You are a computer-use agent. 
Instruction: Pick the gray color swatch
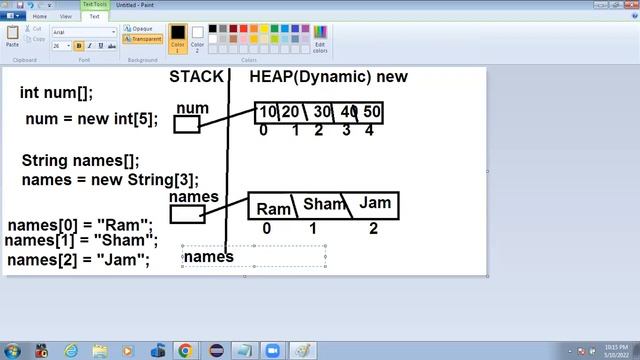pos(223,28)
